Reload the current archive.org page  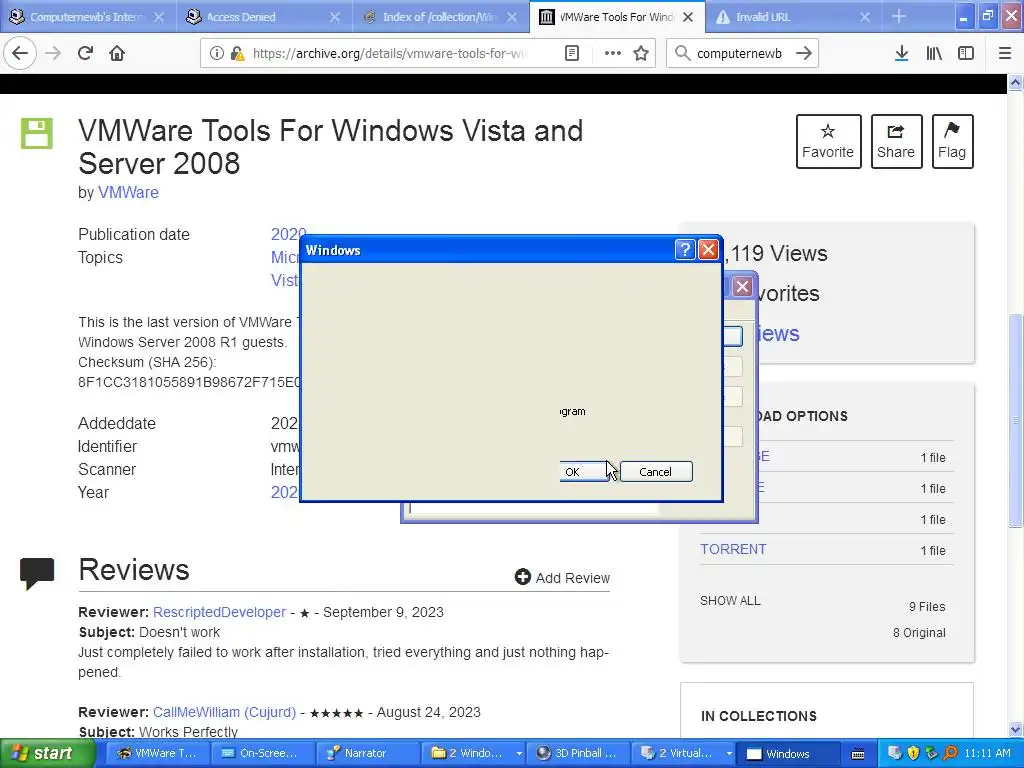(85, 53)
